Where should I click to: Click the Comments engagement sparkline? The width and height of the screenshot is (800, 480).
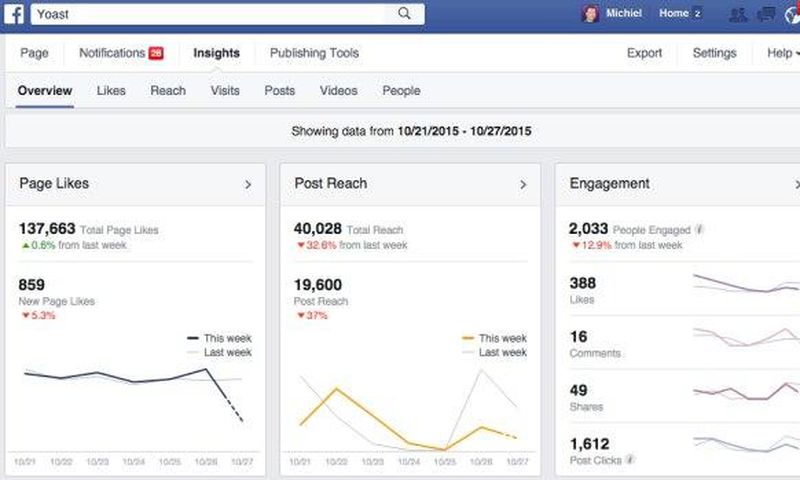(746, 337)
